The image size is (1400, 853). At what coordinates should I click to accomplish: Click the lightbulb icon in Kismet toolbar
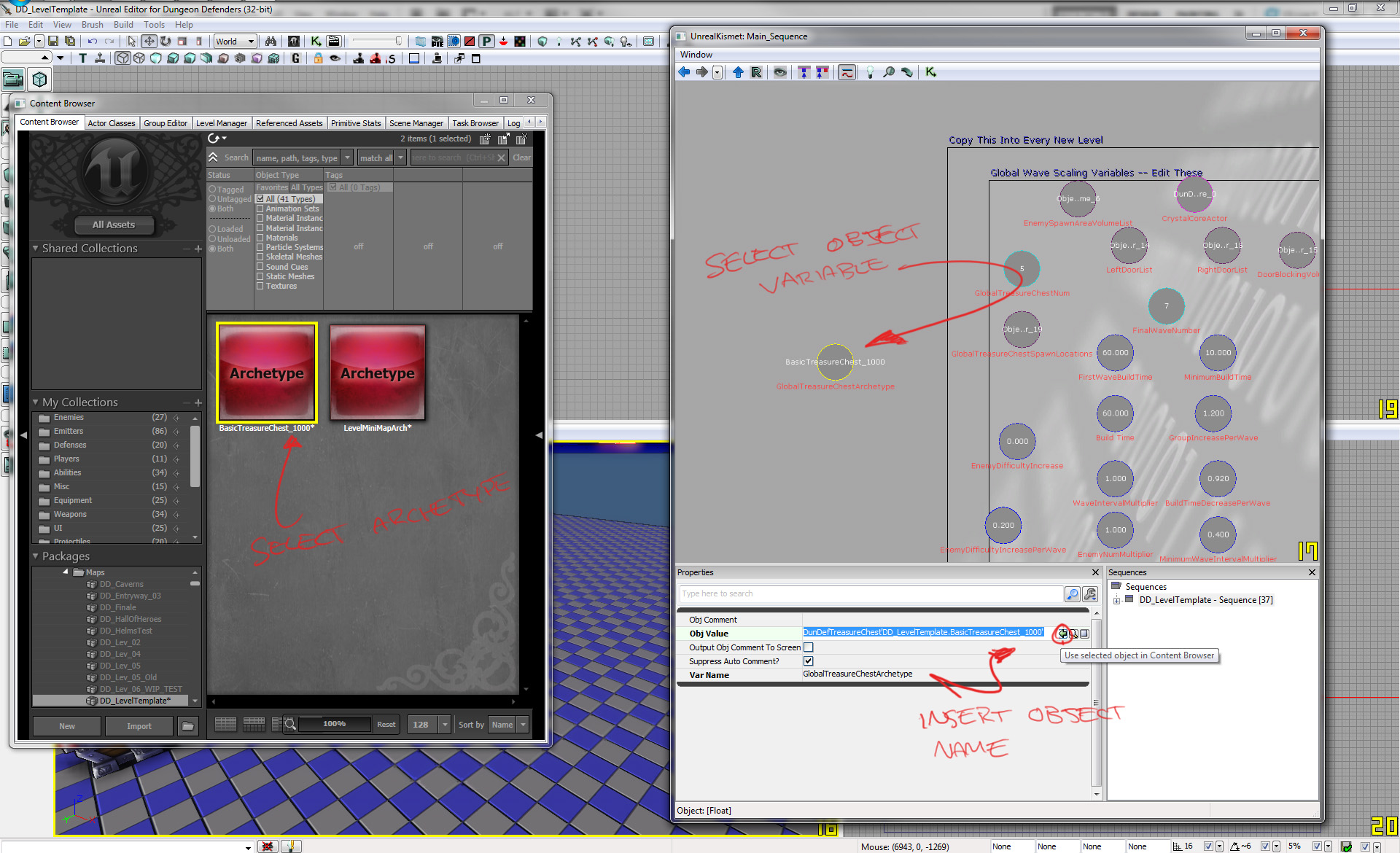[x=870, y=72]
